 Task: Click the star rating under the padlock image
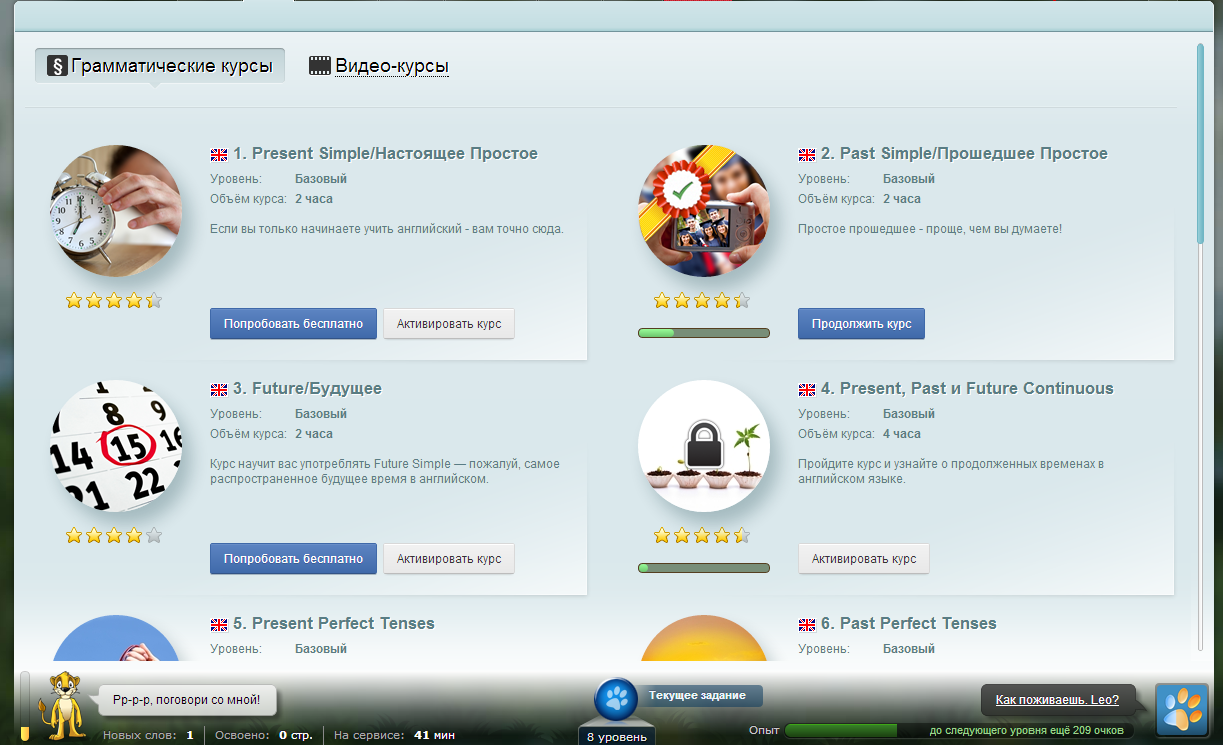pyautogui.click(x=702, y=535)
